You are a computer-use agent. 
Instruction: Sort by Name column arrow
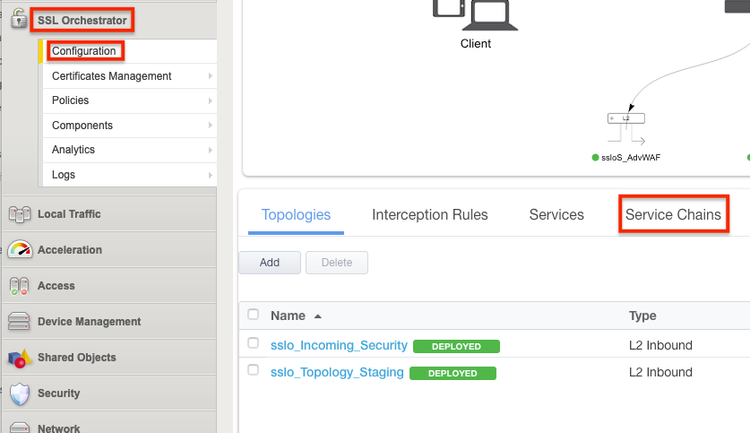(x=318, y=316)
